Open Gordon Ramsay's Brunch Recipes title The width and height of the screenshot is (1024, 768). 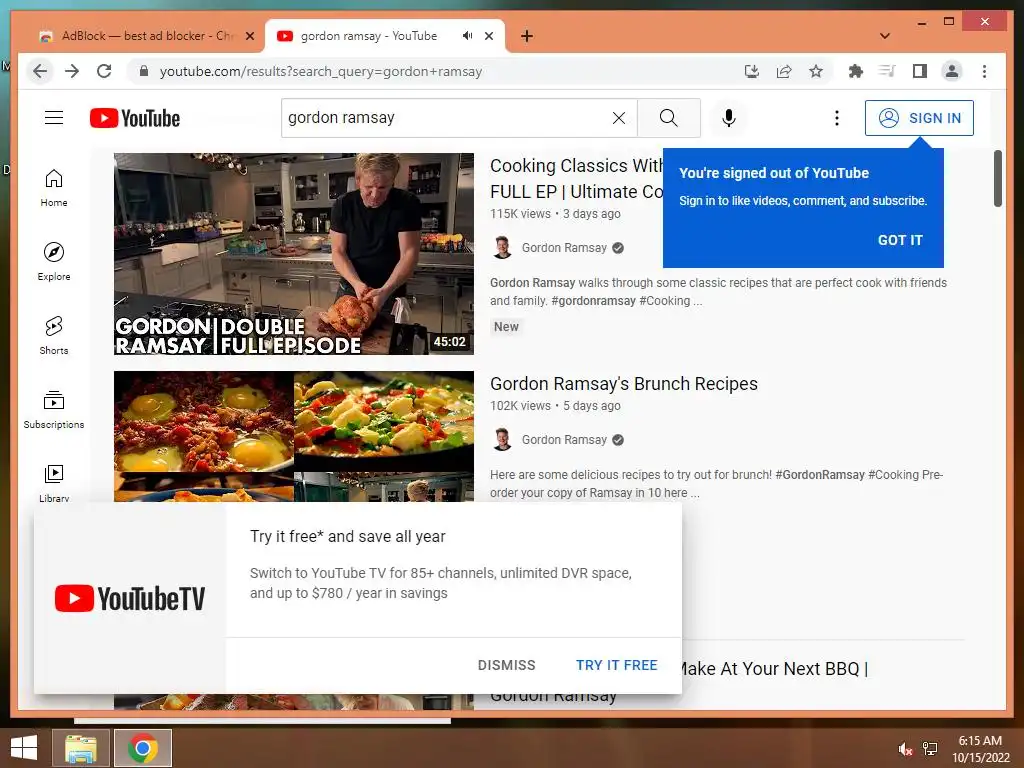tap(624, 384)
